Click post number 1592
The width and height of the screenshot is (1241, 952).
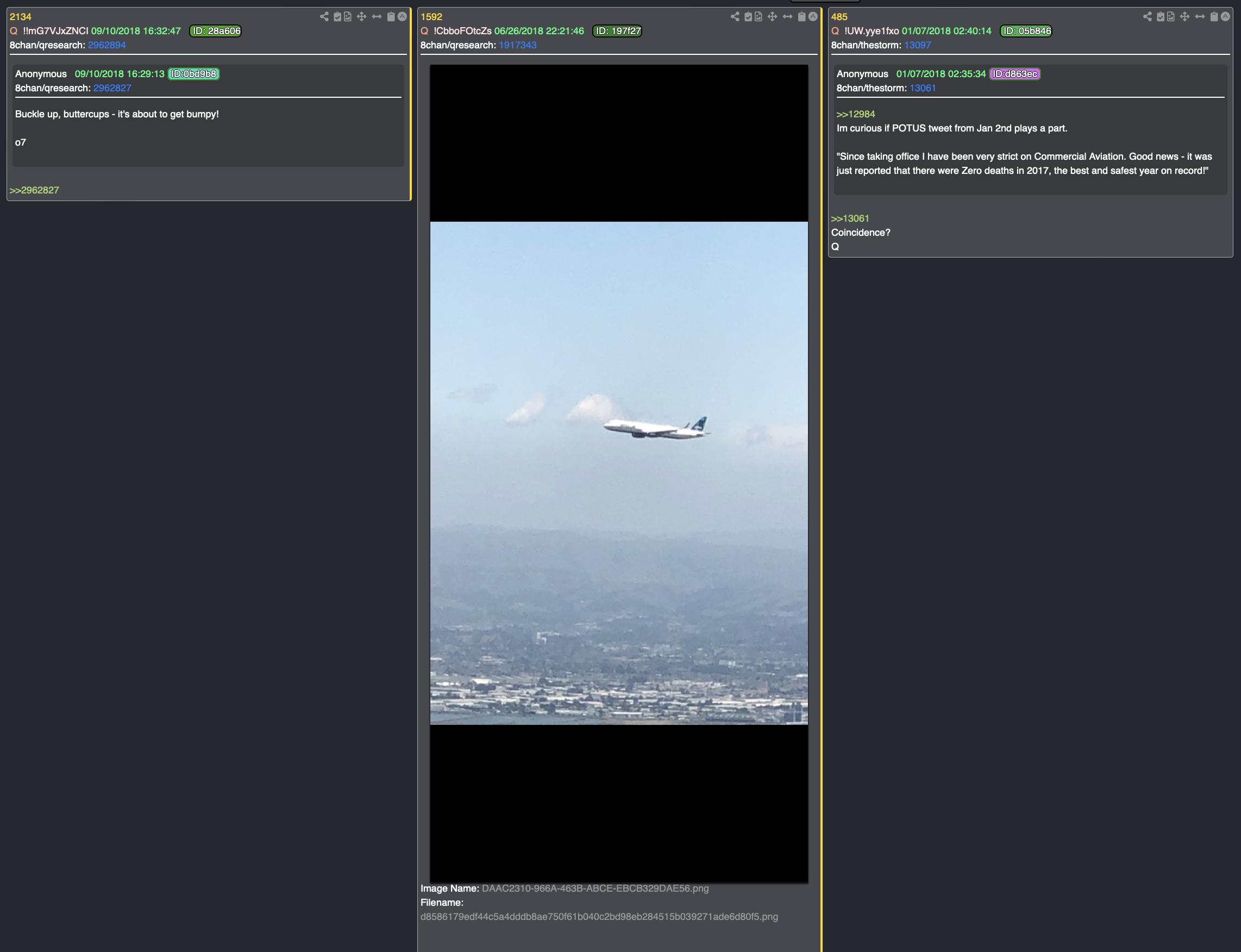(431, 17)
